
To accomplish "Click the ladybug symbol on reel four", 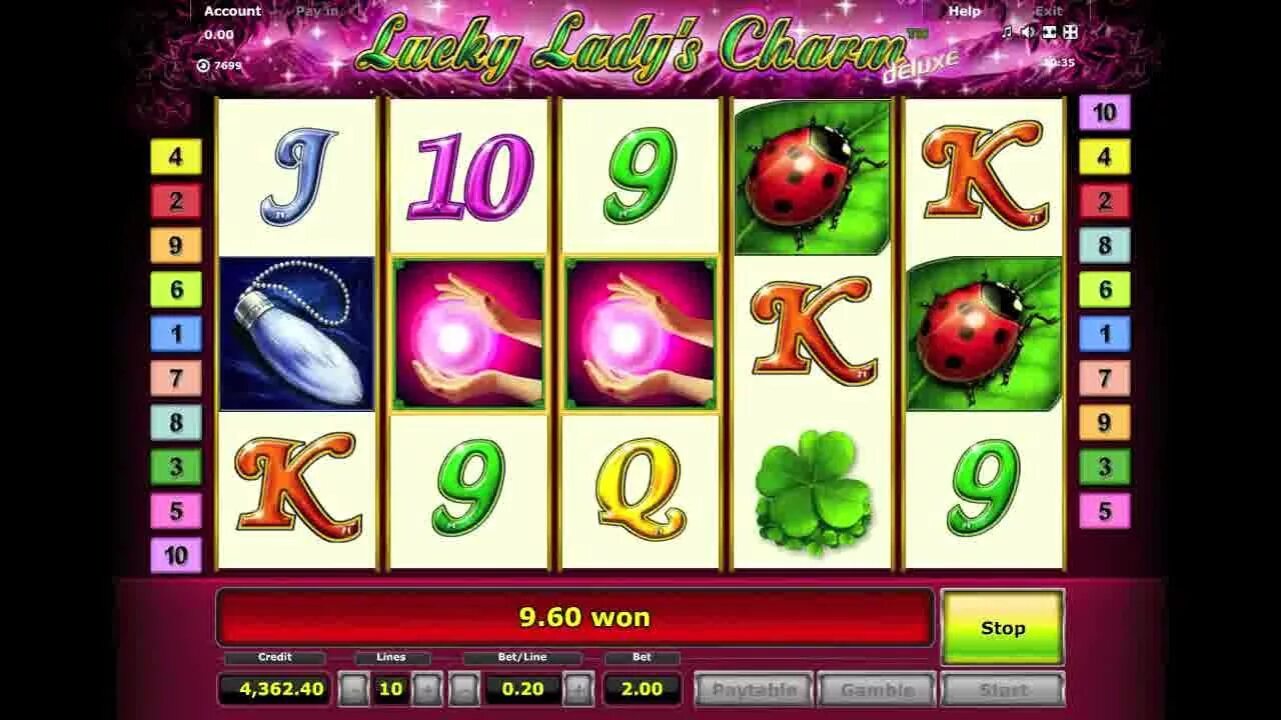I will (812, 177).
